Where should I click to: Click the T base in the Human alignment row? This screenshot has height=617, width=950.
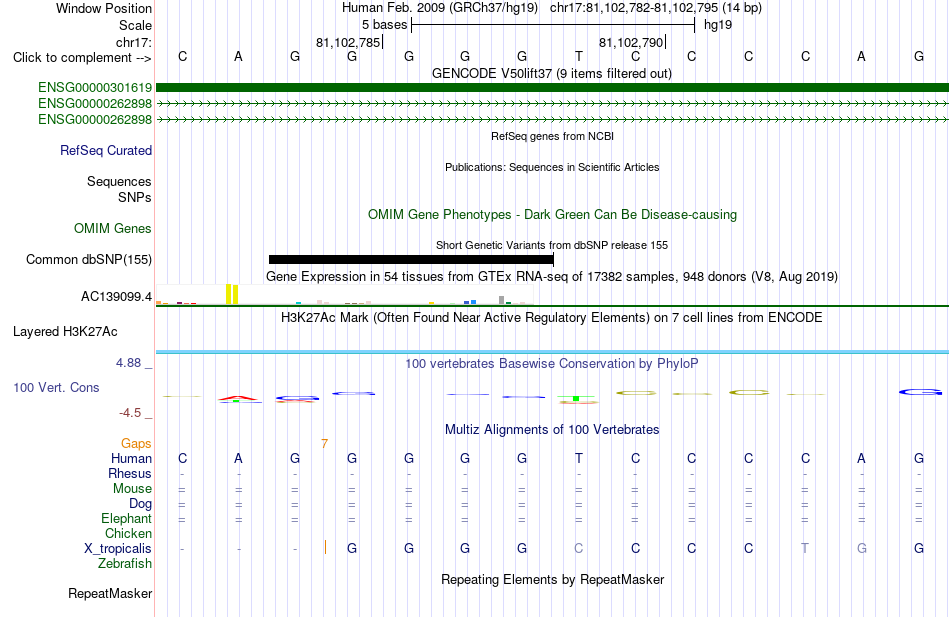pyautogui.click(x=579, y=458)
